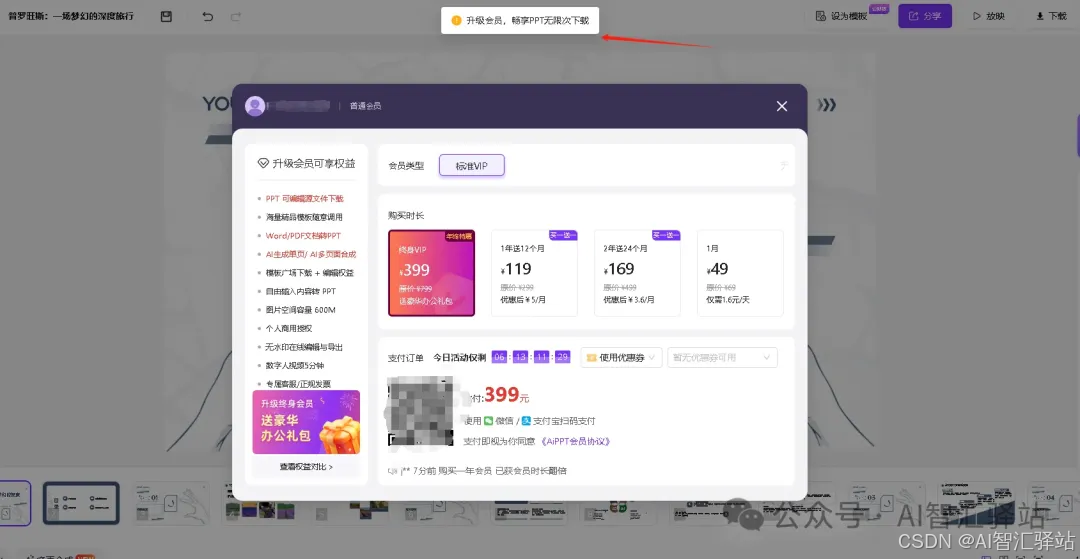Image resolution: width=1080 pixels, height=559 pixels.
Task: Click the coupon ticket icon
Action: click(591, 357)
